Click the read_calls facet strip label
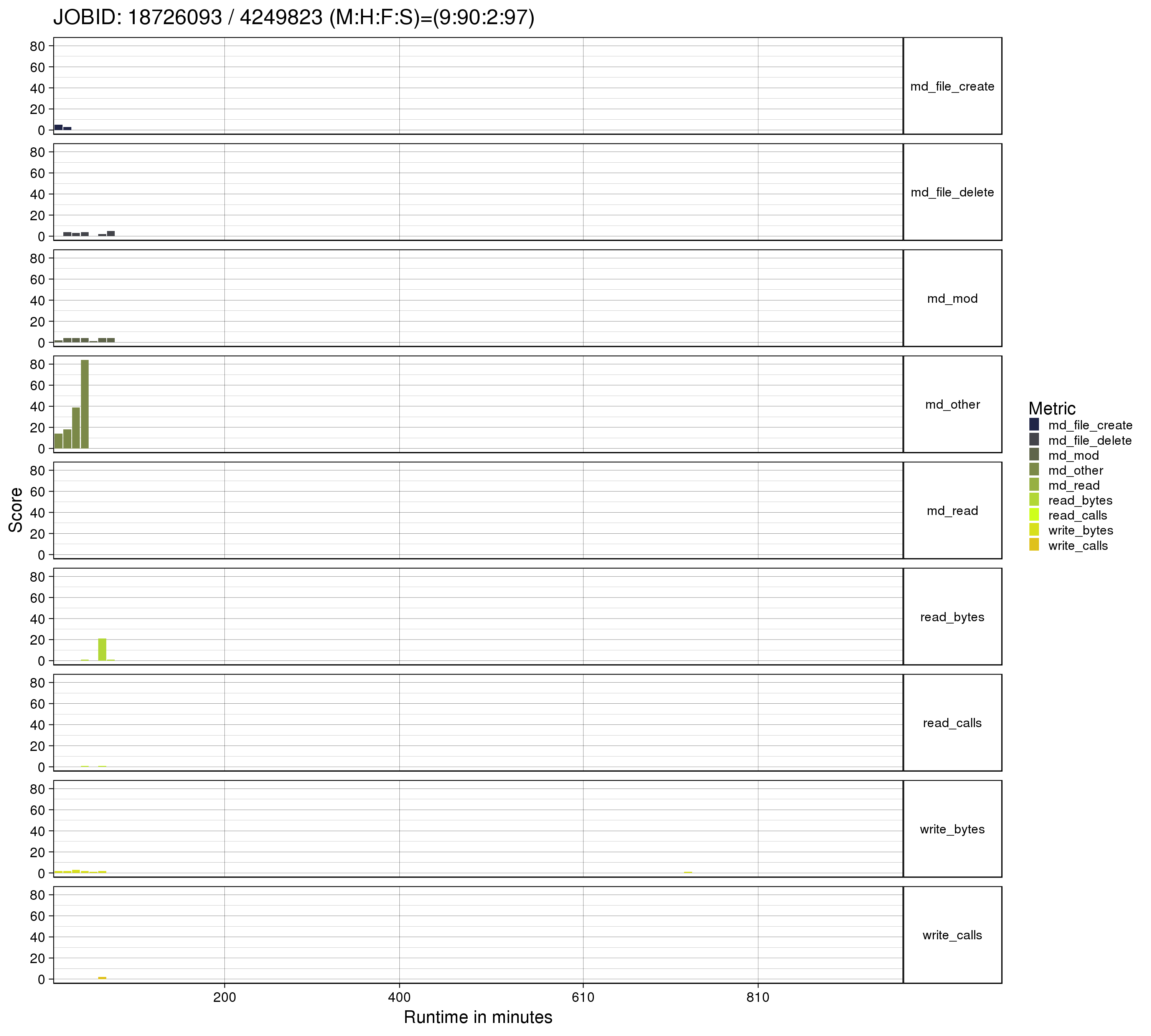The width and height of the screenshot is (1151, 1036). 952,723
